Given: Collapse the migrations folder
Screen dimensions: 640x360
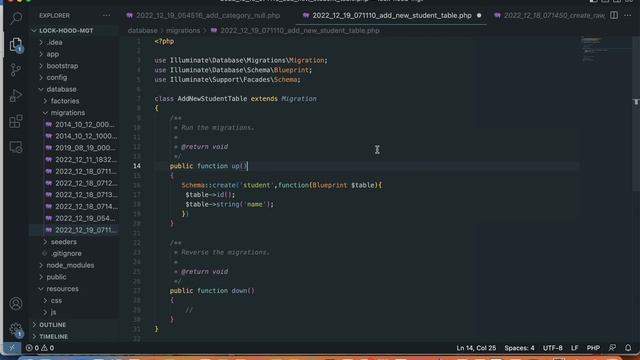Looking at the screenshot, I should (68, 113).
